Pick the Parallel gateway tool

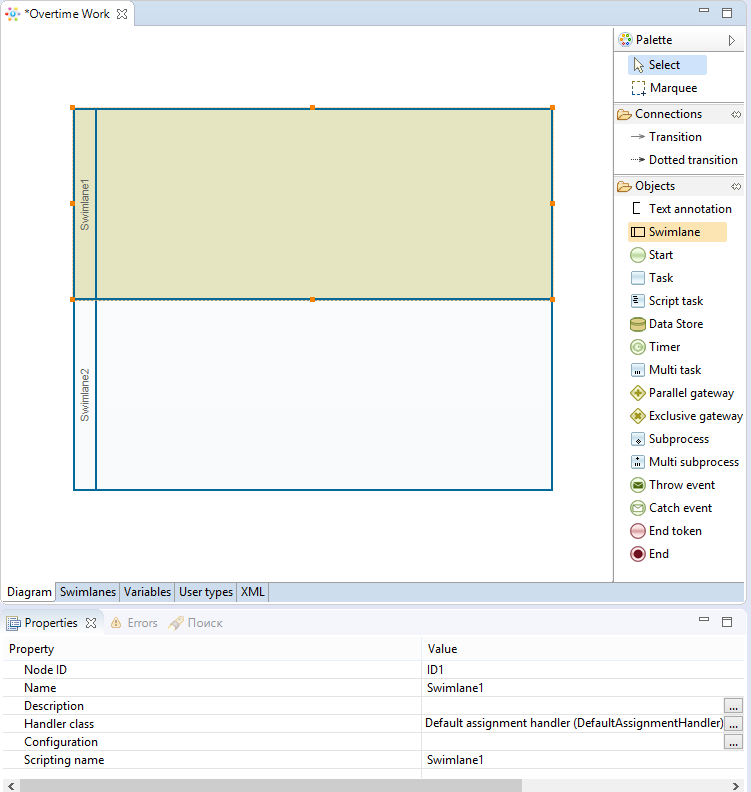pyautogui.click(x=689, y=393)
